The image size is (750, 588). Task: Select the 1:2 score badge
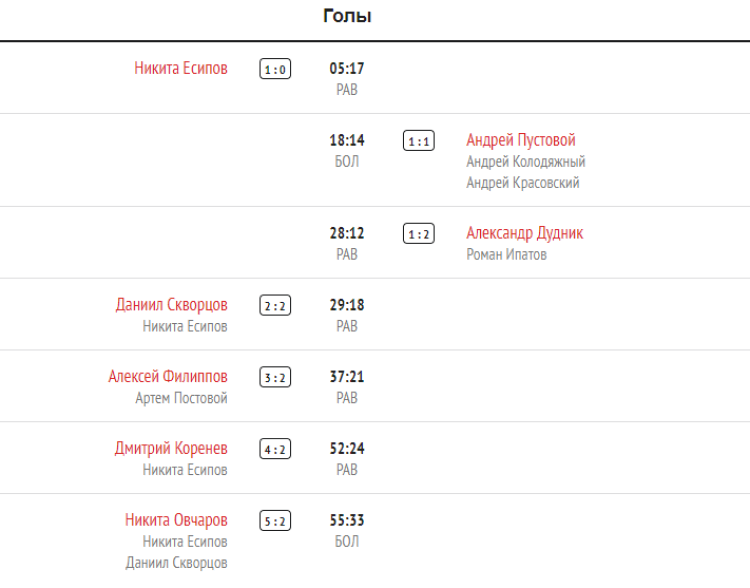[x=418, y=234]
